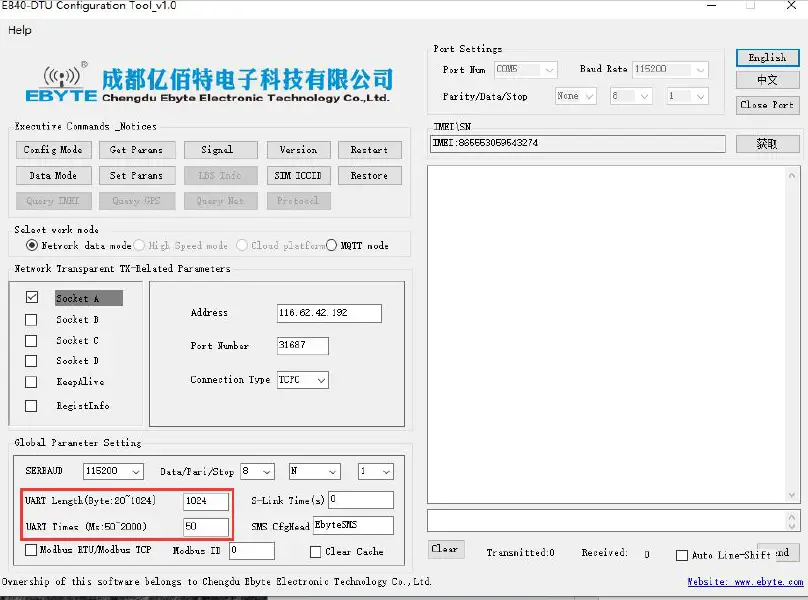Click the Modbus ID input field
808x600 pixels.
pos(252,551)
